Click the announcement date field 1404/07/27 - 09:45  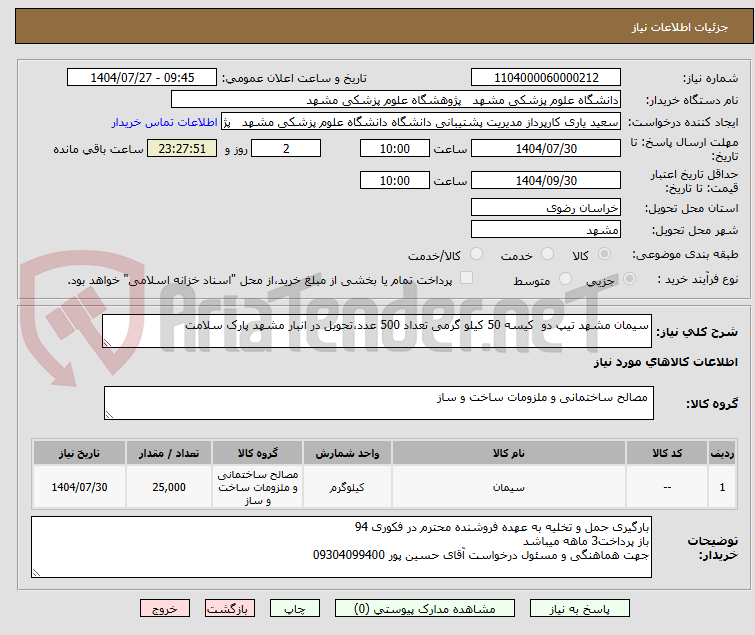pyautogui.click(x=142, y=78)
